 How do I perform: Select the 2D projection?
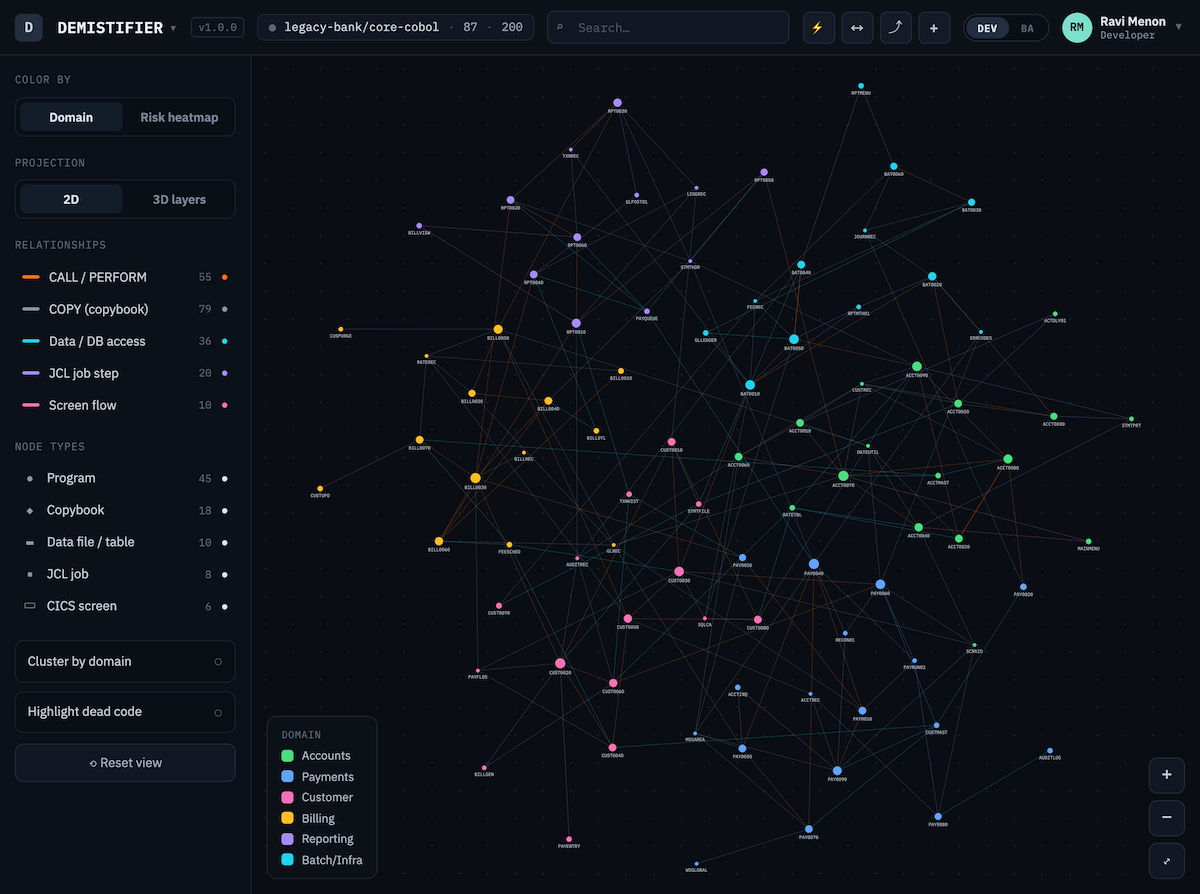tap(71, 199)
